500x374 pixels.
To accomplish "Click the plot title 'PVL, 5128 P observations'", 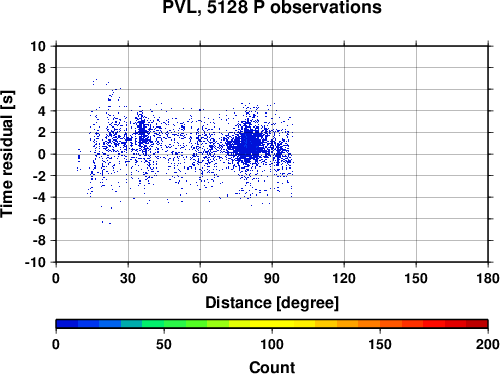I will [x=272, y=7].
